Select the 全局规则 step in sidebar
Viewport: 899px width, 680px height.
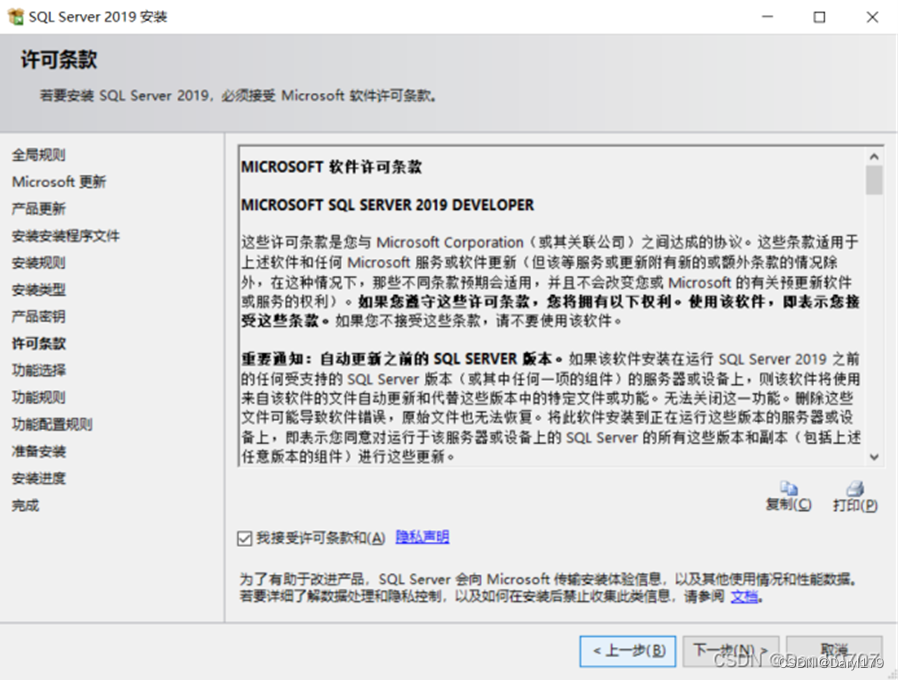(x=39, y=155)
